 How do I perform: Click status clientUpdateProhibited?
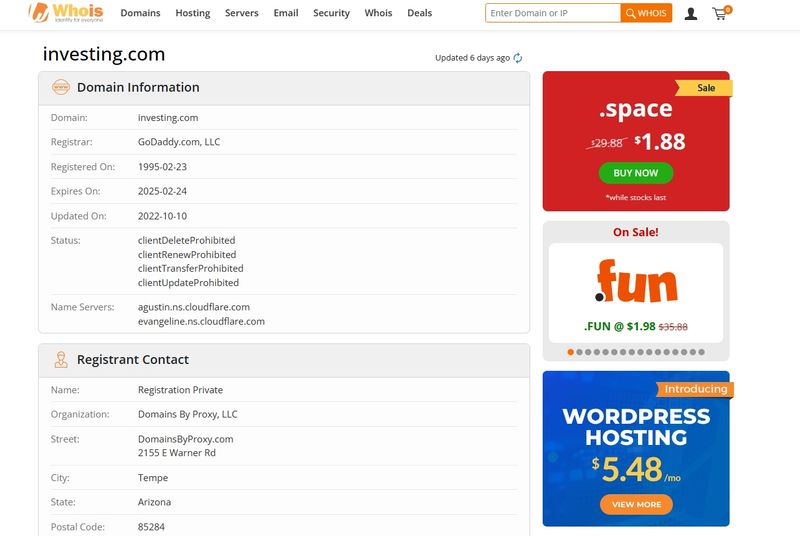(188, 283)
